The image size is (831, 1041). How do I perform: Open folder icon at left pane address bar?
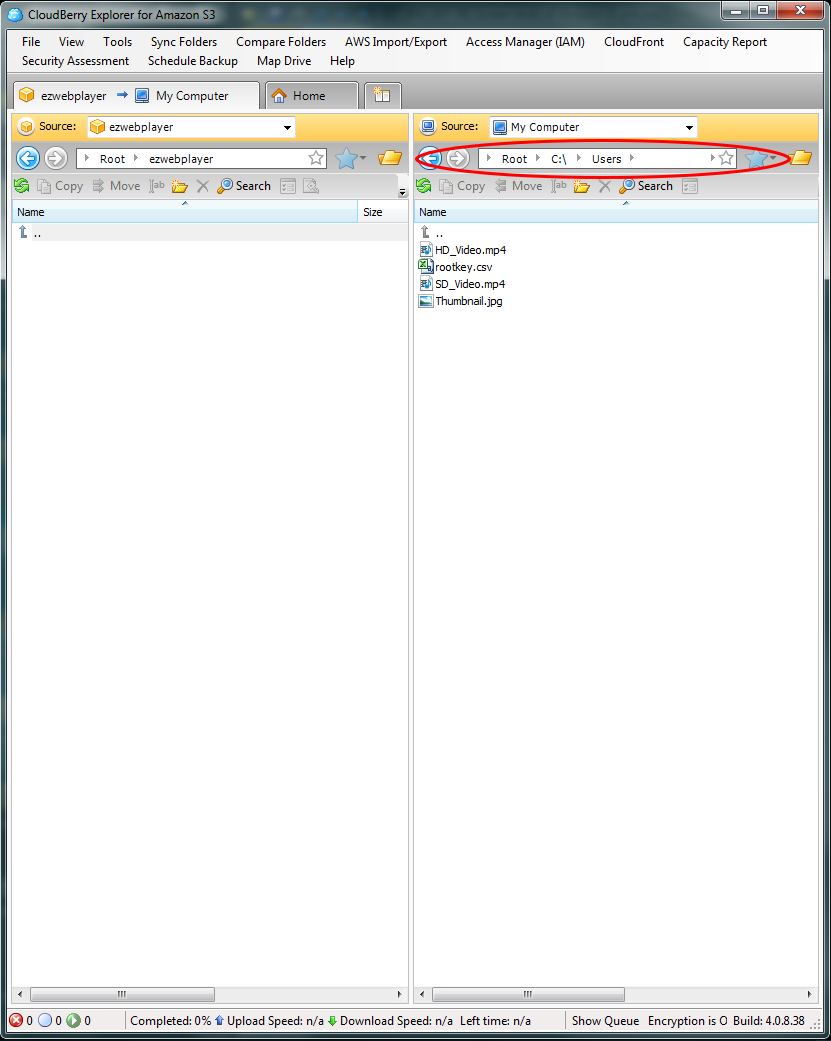tap(390, 158)
